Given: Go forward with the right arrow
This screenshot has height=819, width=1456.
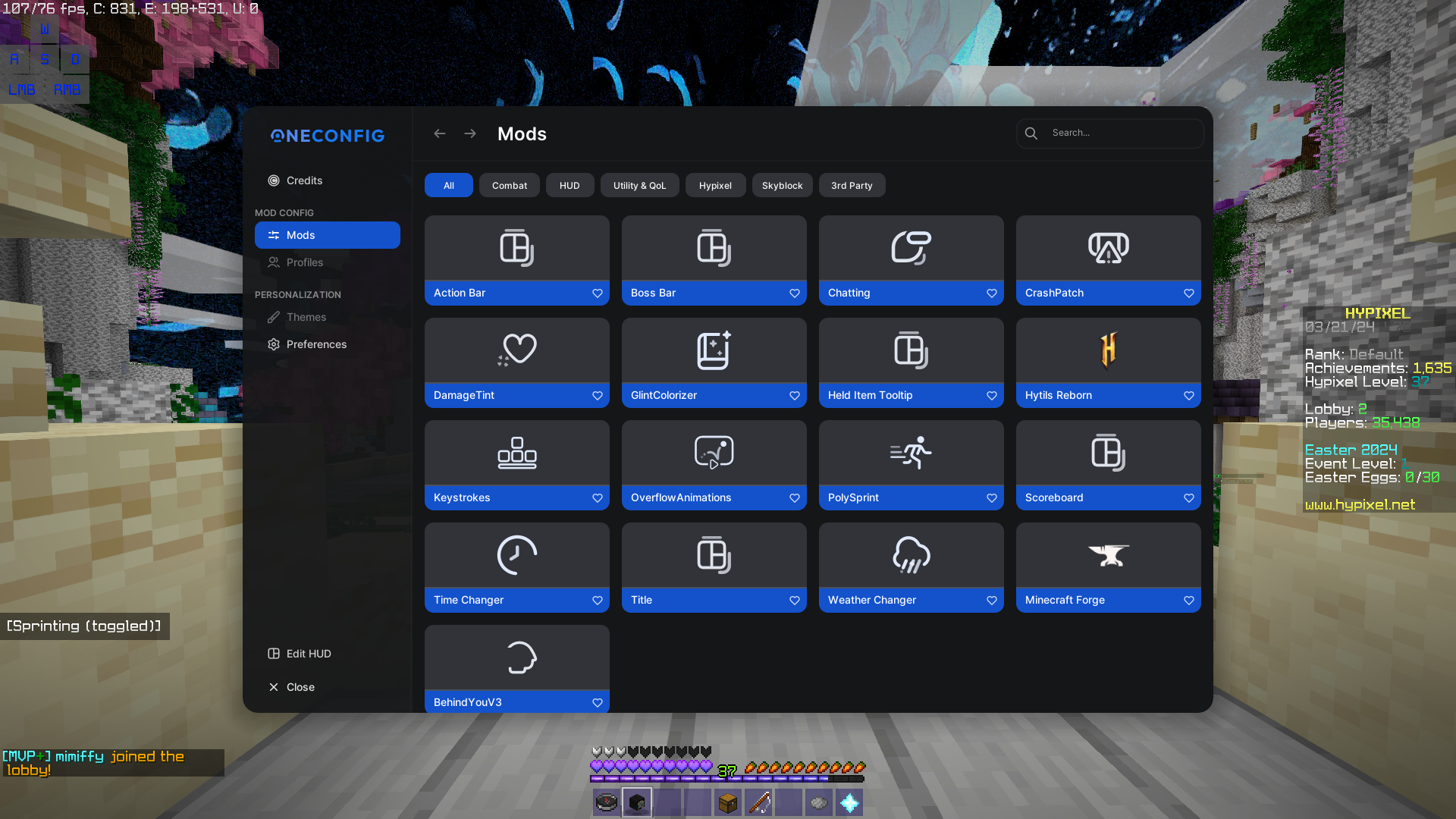Looking at the screenshot, I should coord(470,133).
